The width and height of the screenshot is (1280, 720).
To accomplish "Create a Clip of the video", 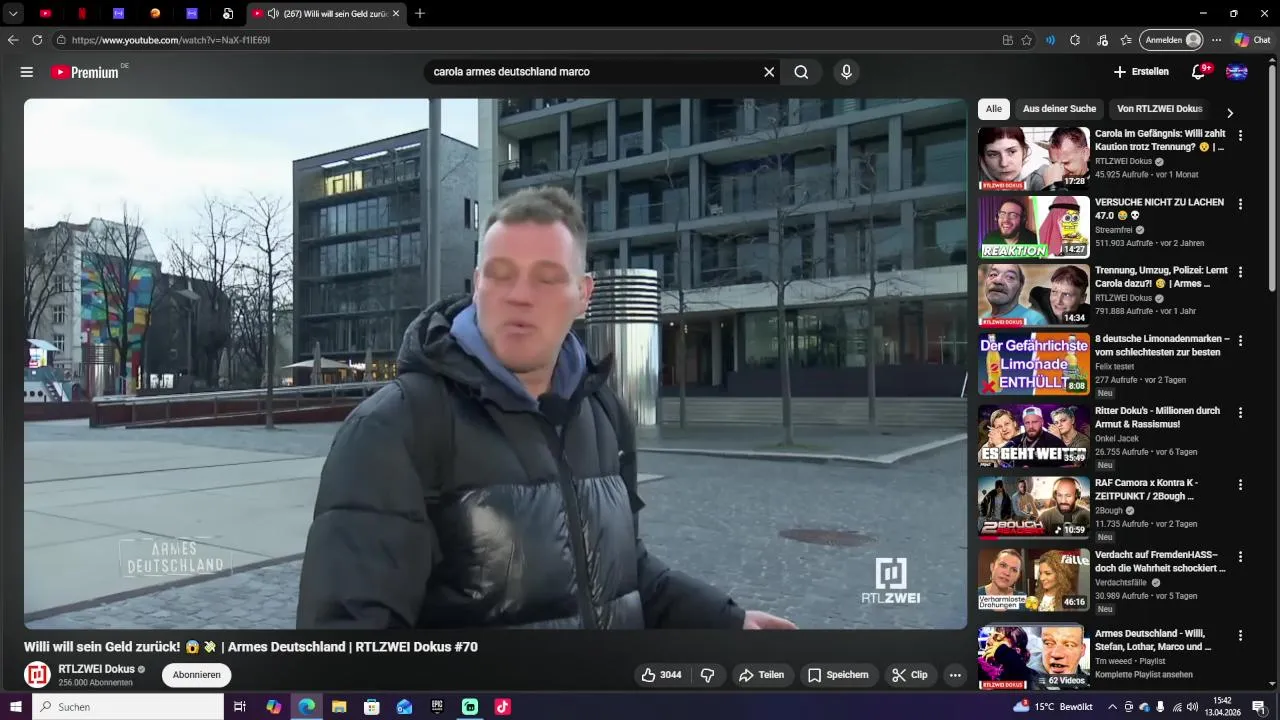I will click(x=910, y=675).
